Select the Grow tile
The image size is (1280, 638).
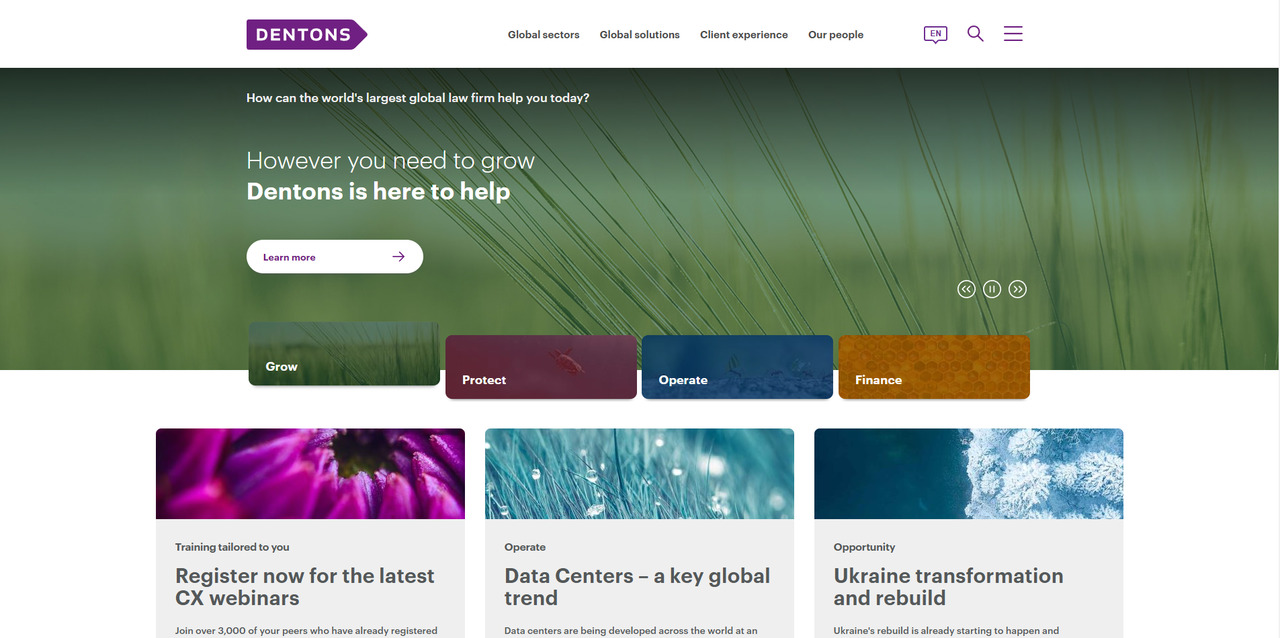[344, 354]
